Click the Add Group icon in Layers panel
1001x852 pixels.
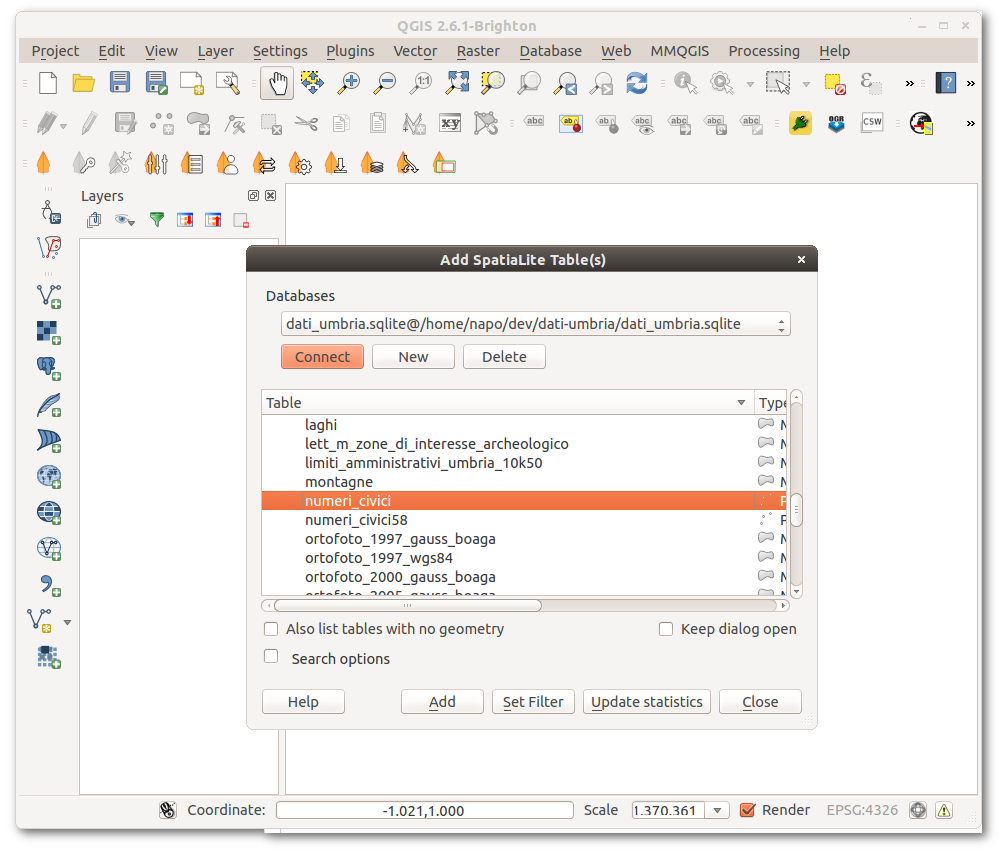(94, 220)
